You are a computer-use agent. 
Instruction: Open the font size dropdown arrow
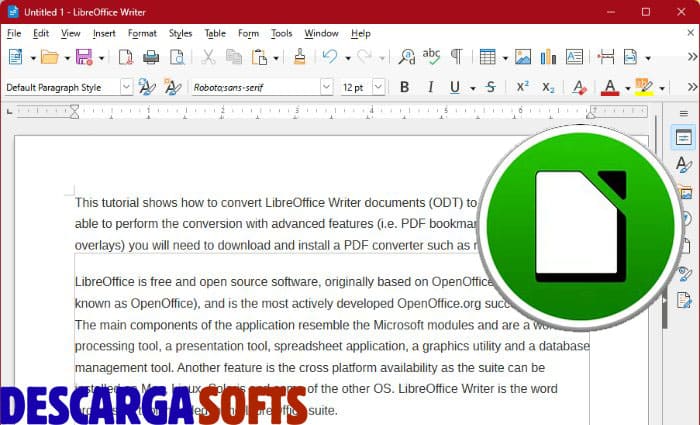pyautogui.click(x=379, y=87)
